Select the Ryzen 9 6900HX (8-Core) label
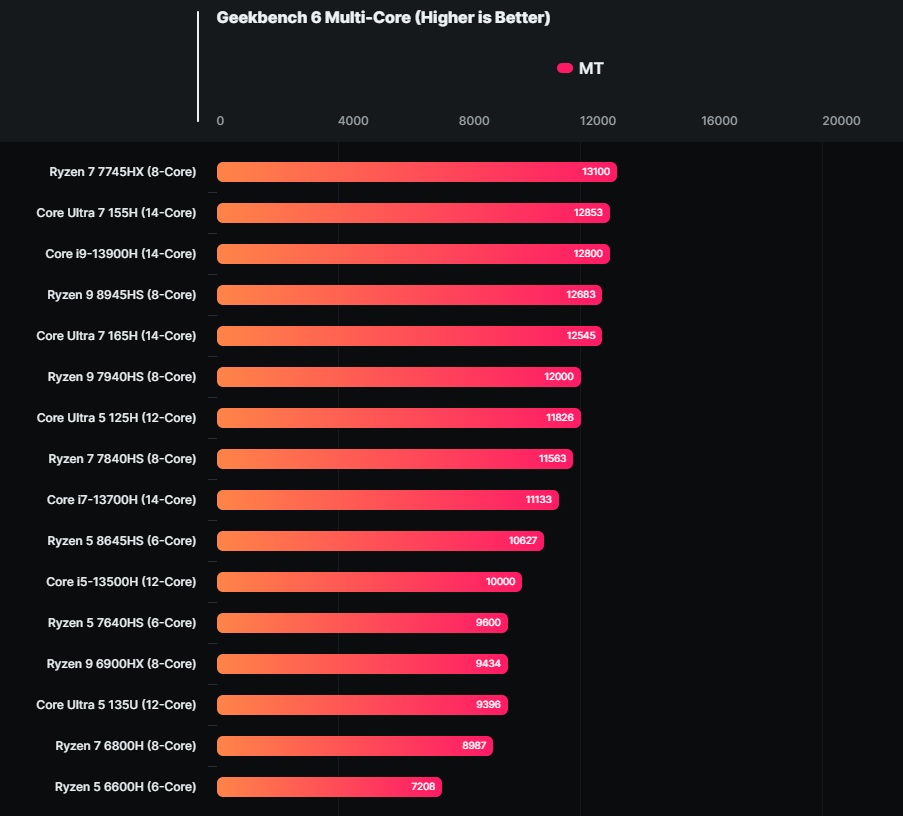The image size is (903, 816). click(x=122, y=663)
